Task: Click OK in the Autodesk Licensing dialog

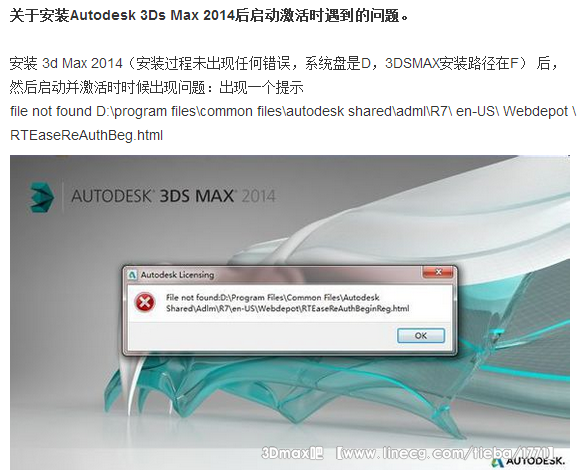Action: click(421, 336)
